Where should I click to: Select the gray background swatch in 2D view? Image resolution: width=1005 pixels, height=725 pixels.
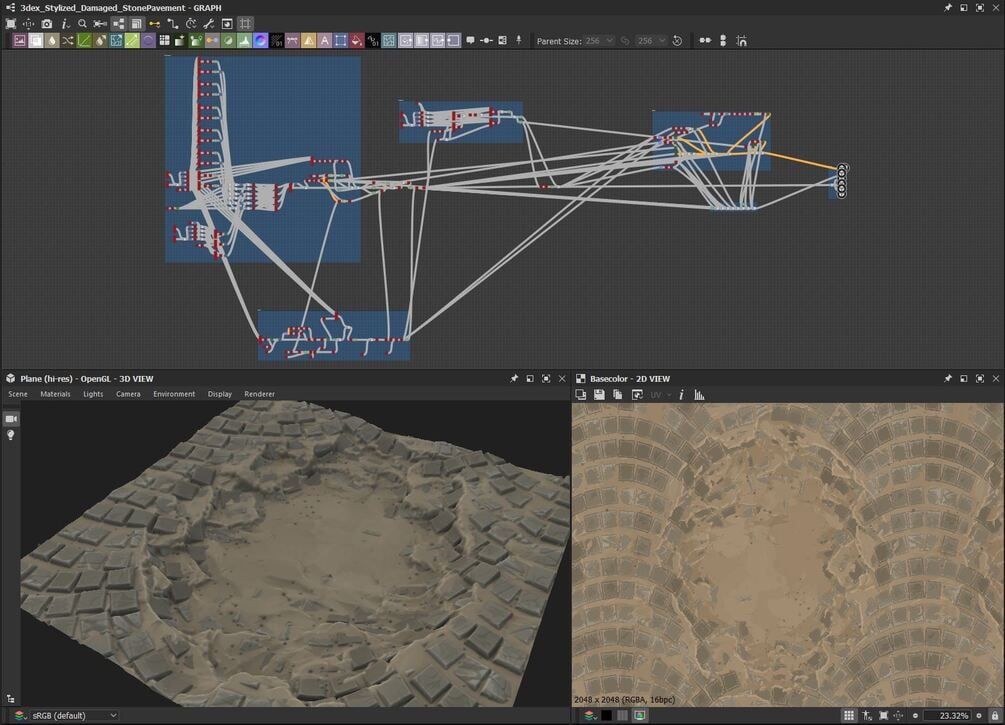(622, 715)
